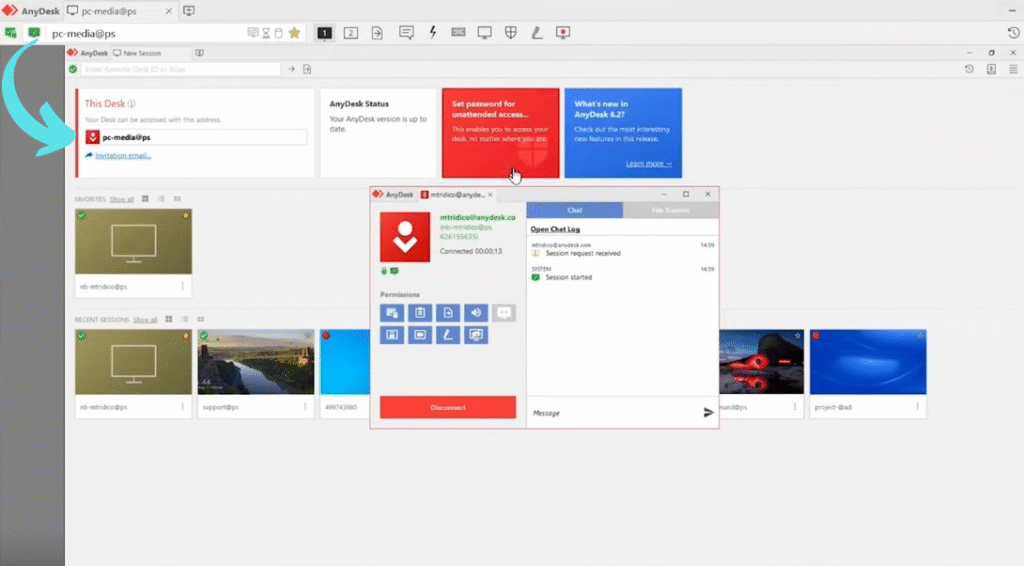Toggle session recording permission button
Viewport: 1024px width, 566px height.
420,335
